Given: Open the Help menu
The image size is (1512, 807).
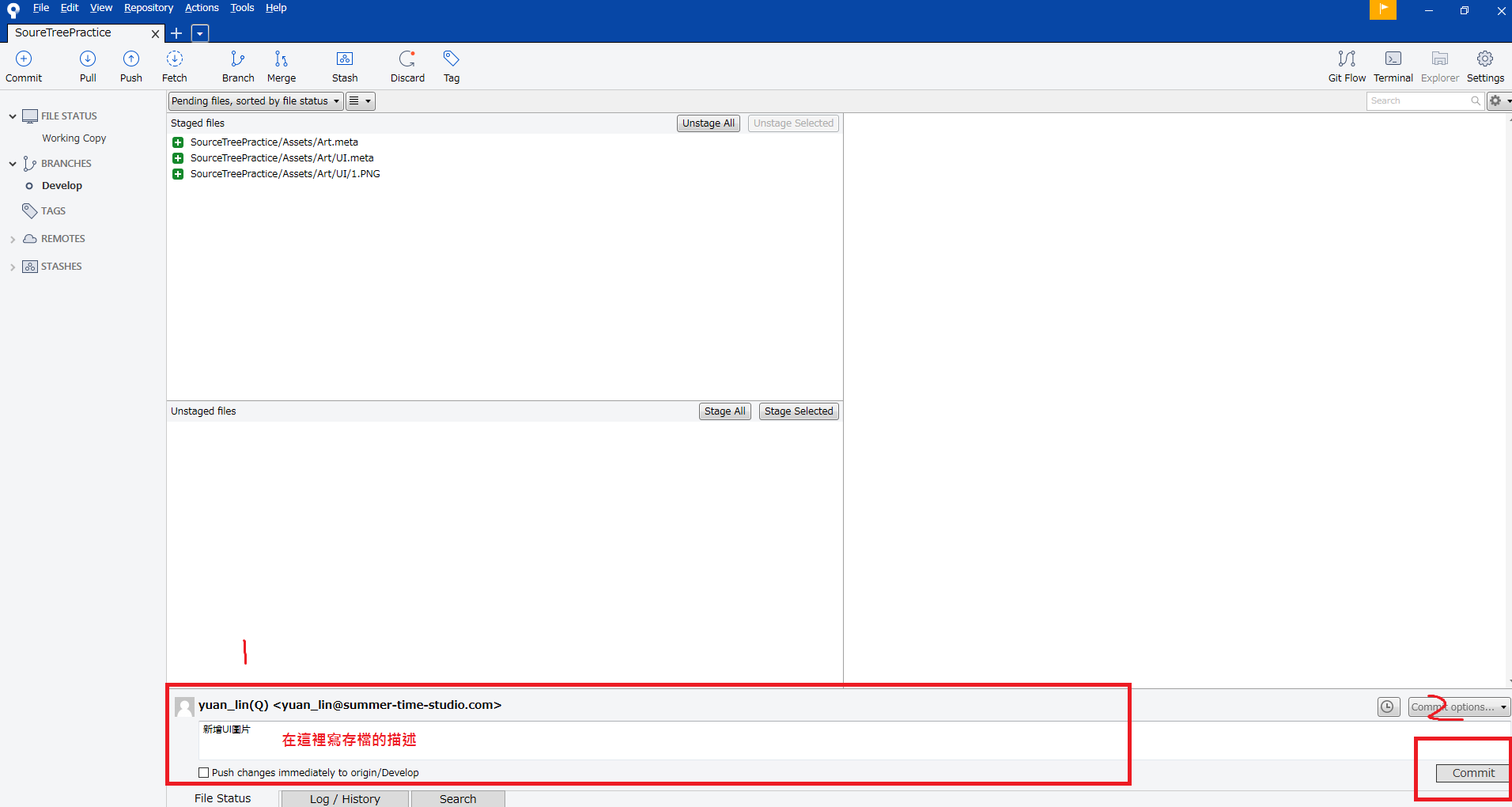Looking at the screenshot, I should point(276,8).
